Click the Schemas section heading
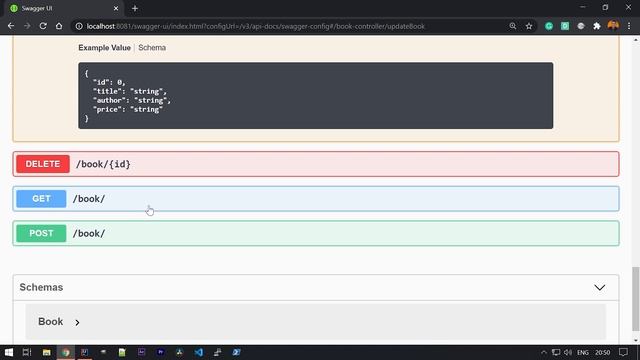 pos(41,287)
